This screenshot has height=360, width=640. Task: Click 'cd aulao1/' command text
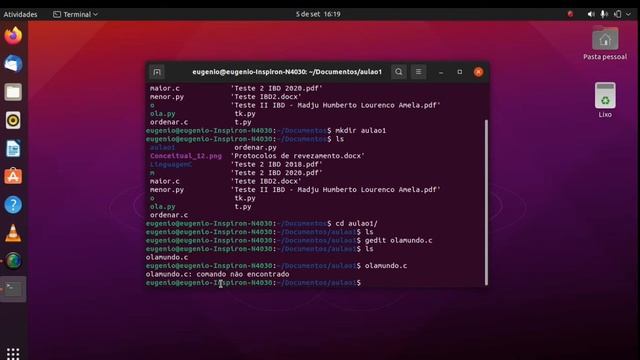[356, 224]
